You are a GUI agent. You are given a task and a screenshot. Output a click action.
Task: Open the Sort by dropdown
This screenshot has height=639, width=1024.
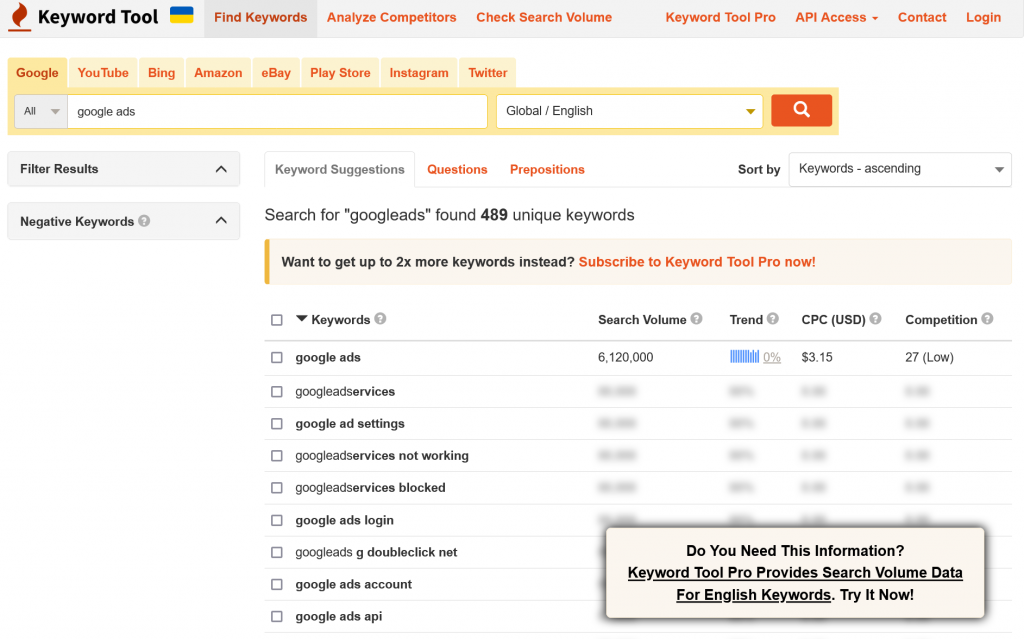coord(900,169)
